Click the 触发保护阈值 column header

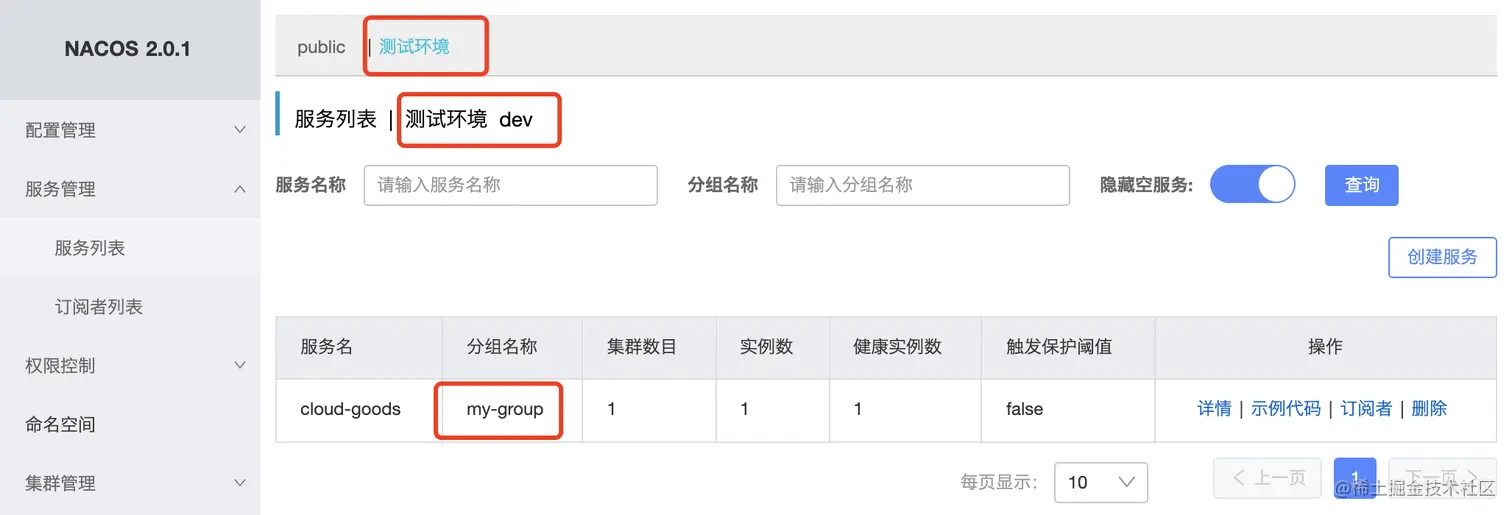[1068, 347]
